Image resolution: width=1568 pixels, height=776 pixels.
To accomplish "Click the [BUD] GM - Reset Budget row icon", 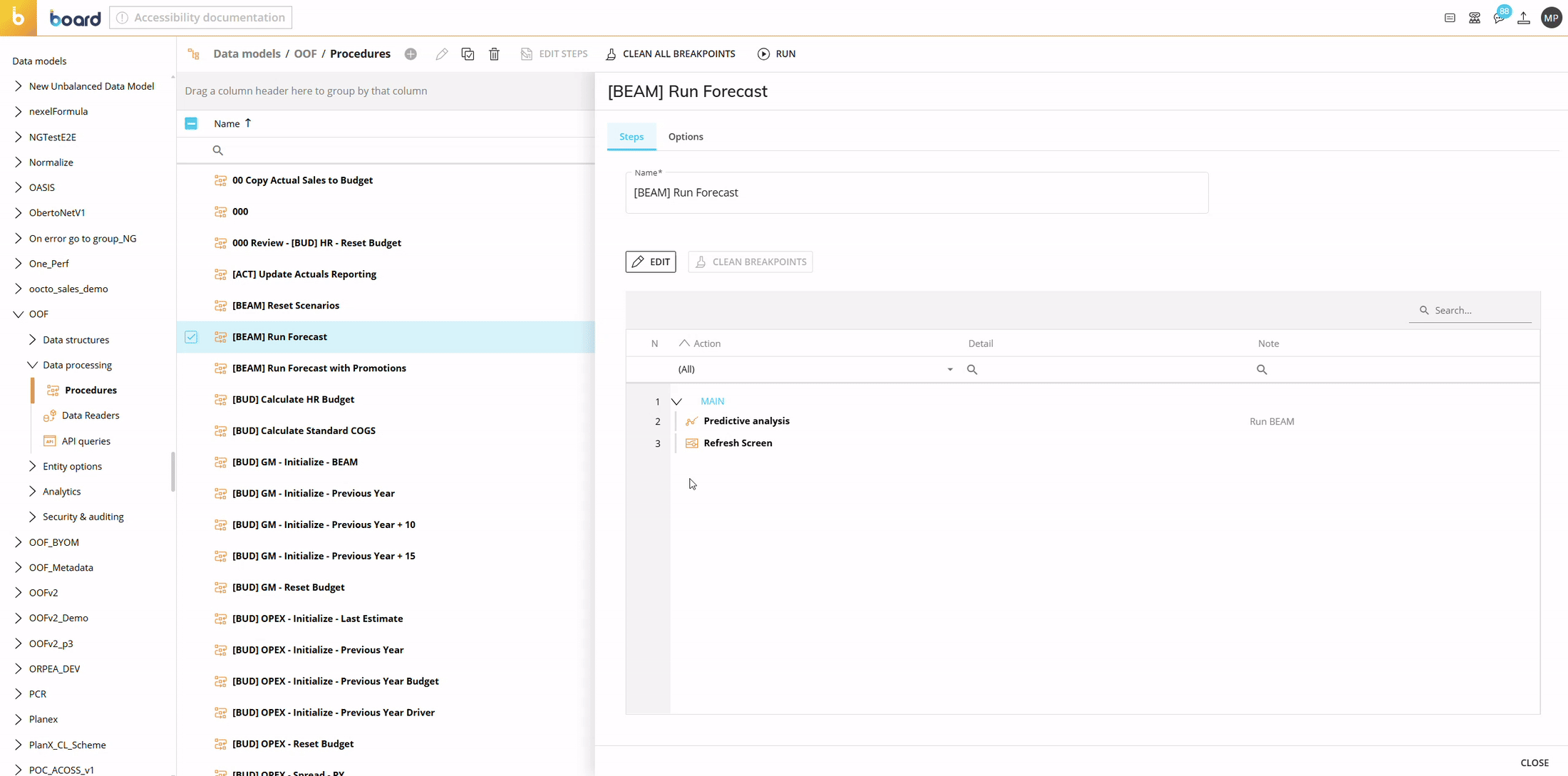I will click(x=221, y=588).
